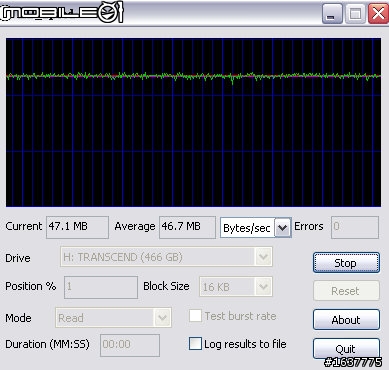Viewport: 389px width, 370px height.
Task: Close the window with red X
Action: (x=378, y=14)
